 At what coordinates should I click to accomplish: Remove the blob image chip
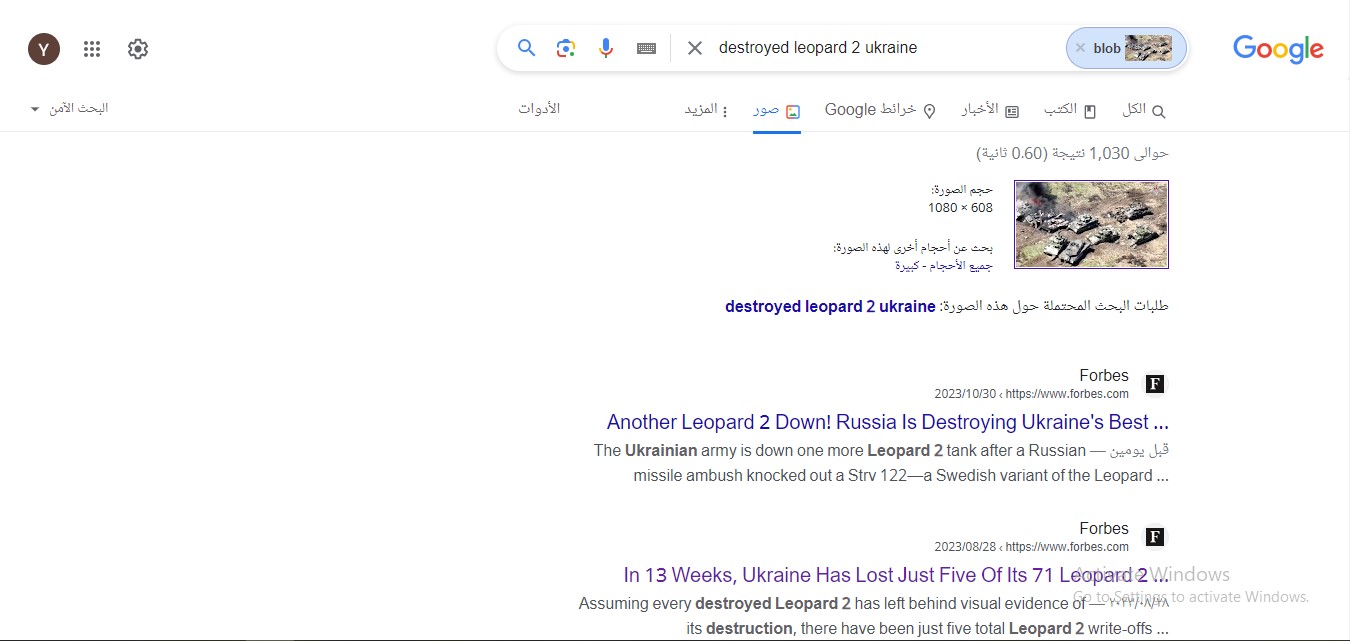tap(1080, 48)
